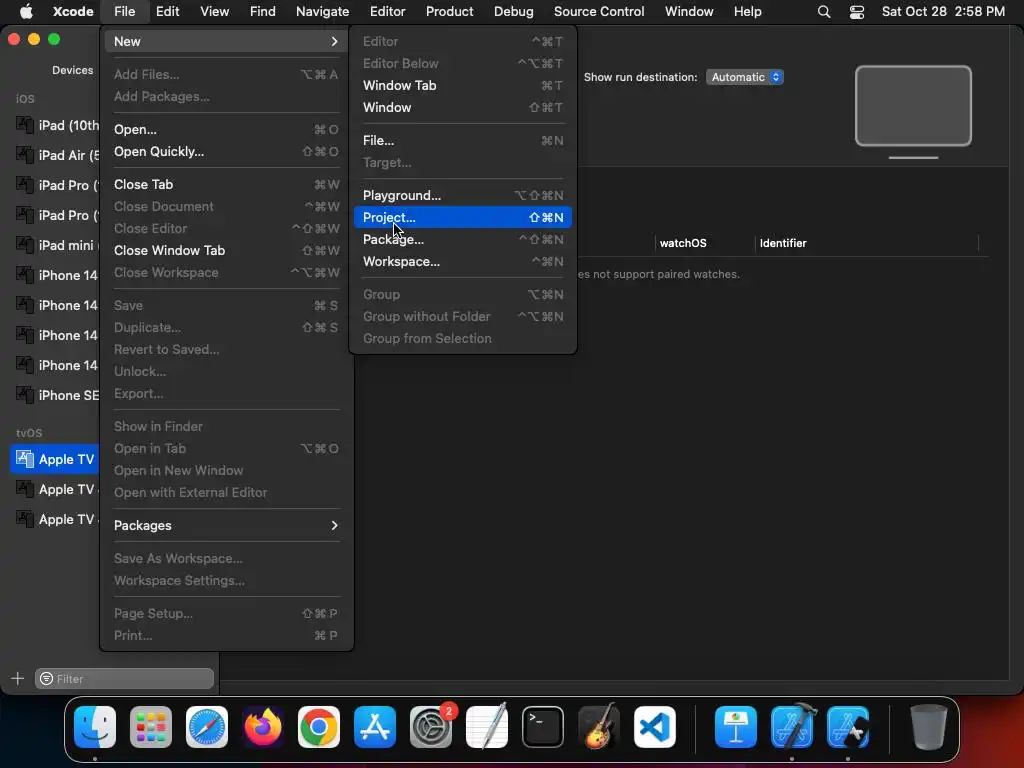Select Window Tab in New submenu
The height and width of the screenshot is (768, 1024).
click(x=462, y=86)
